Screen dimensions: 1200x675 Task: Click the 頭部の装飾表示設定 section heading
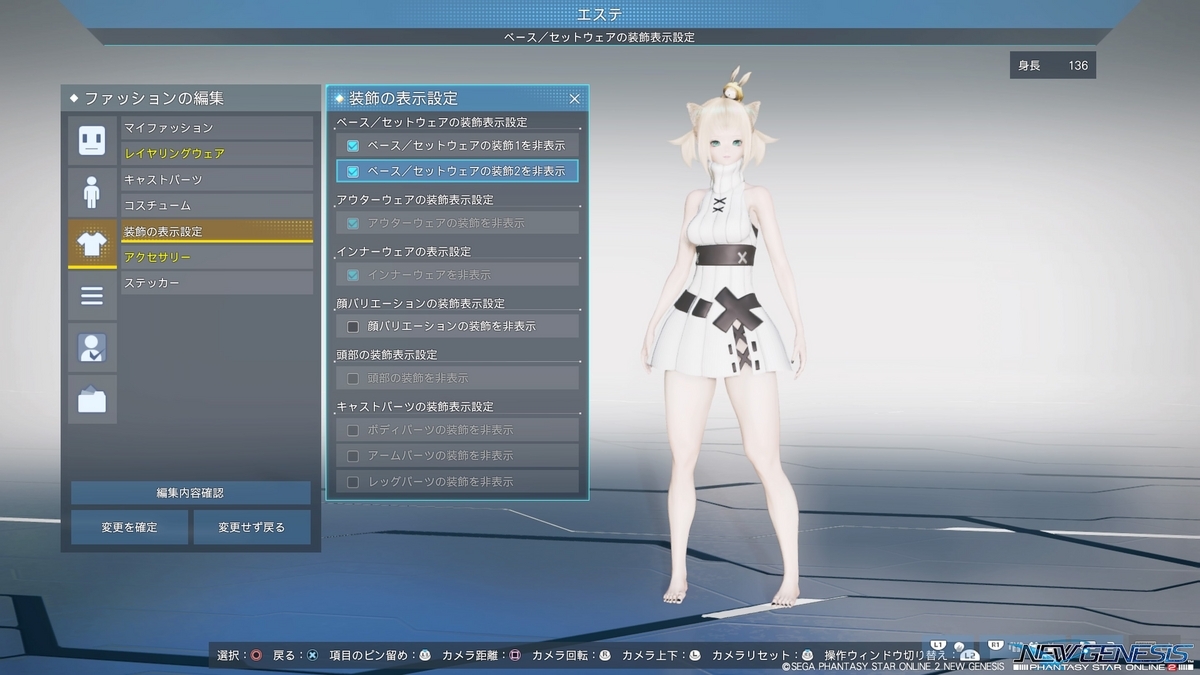pos(387,355)
